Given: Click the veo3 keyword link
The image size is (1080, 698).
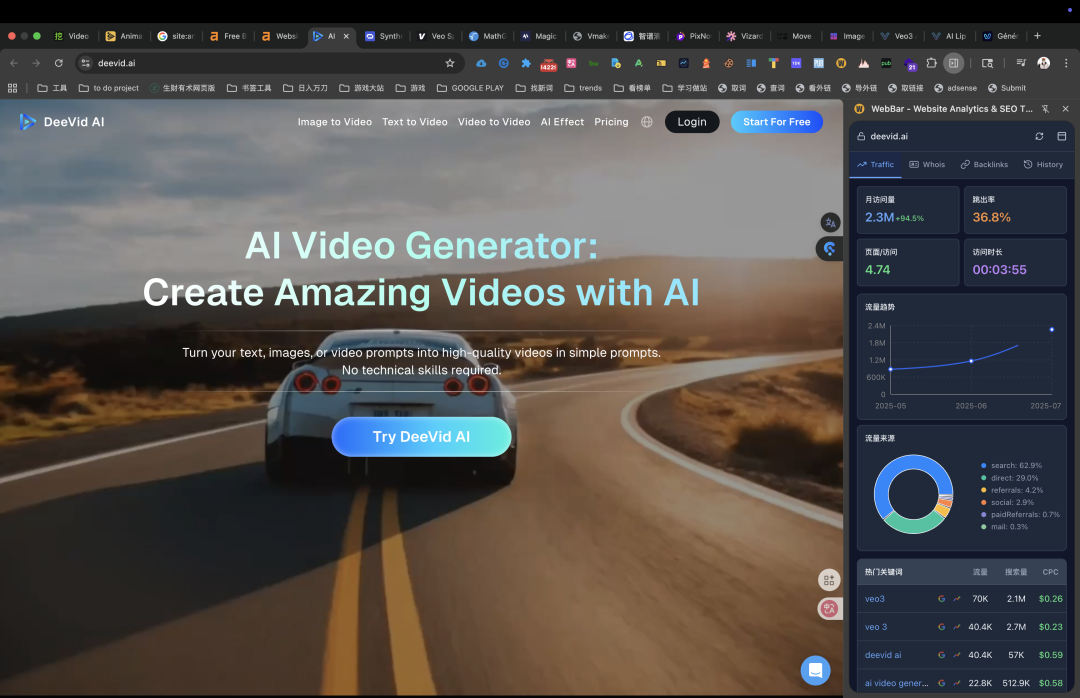Looking at the screenshot, I should pos(875,599).
